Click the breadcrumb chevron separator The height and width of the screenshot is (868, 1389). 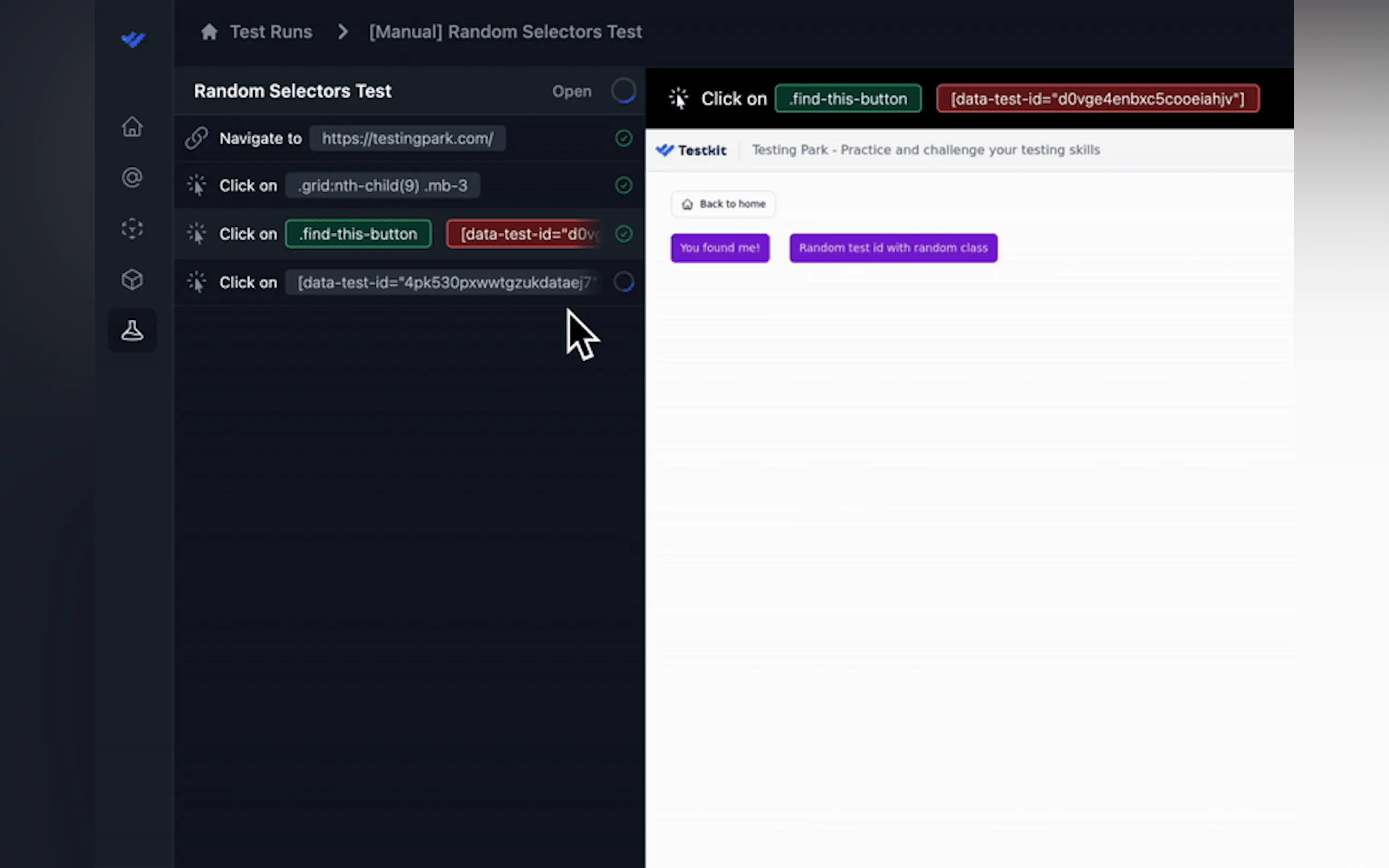pos(343,32)
